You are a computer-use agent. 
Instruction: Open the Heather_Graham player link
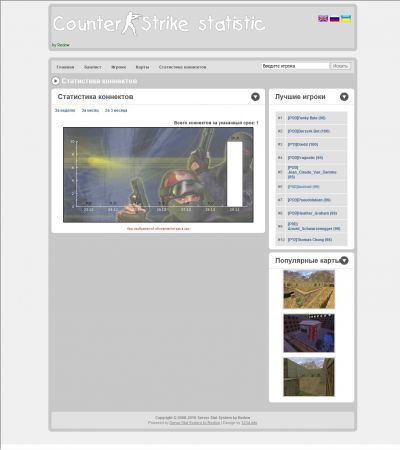[x=312, y=213]
